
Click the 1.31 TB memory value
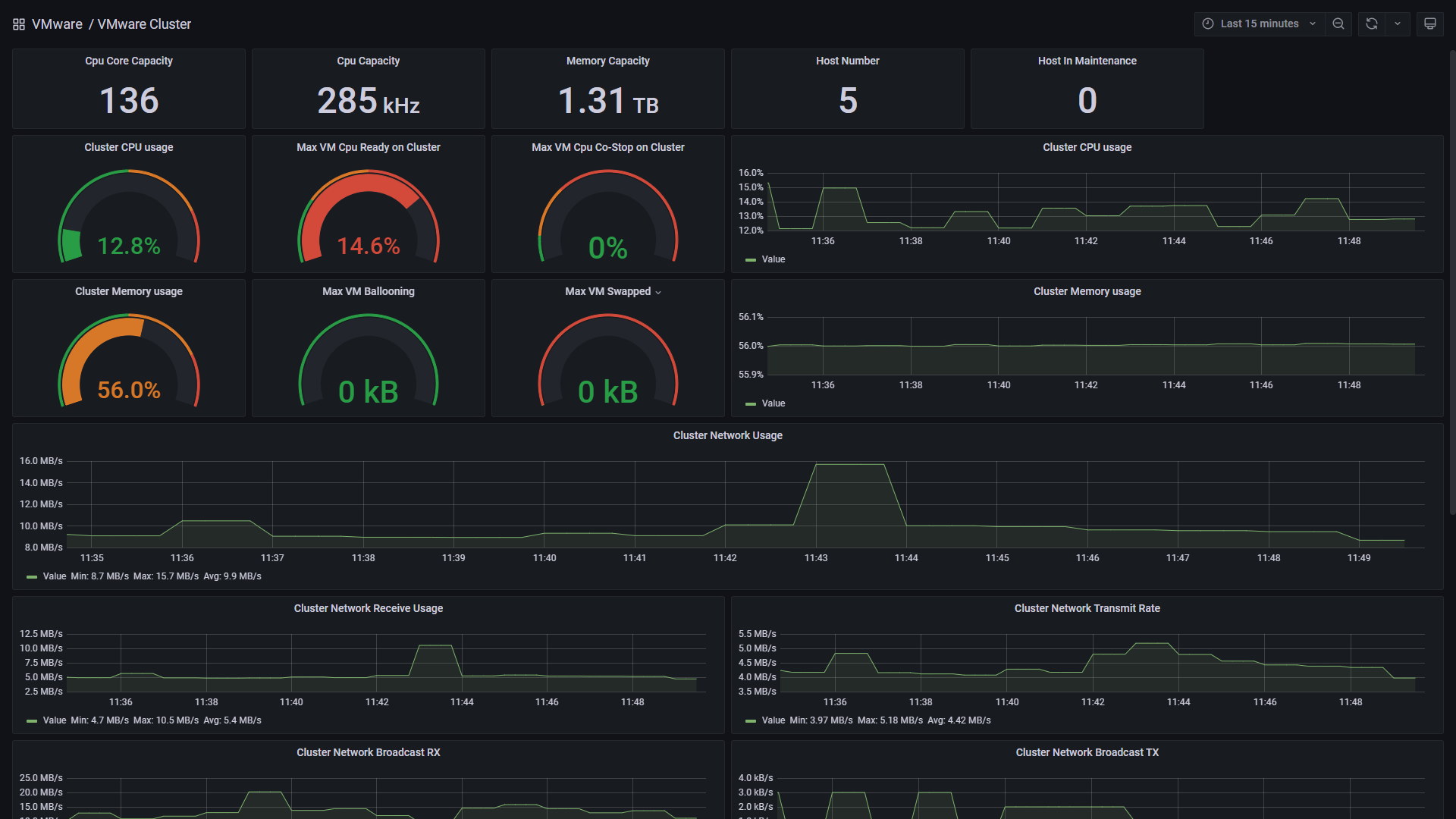608,100
